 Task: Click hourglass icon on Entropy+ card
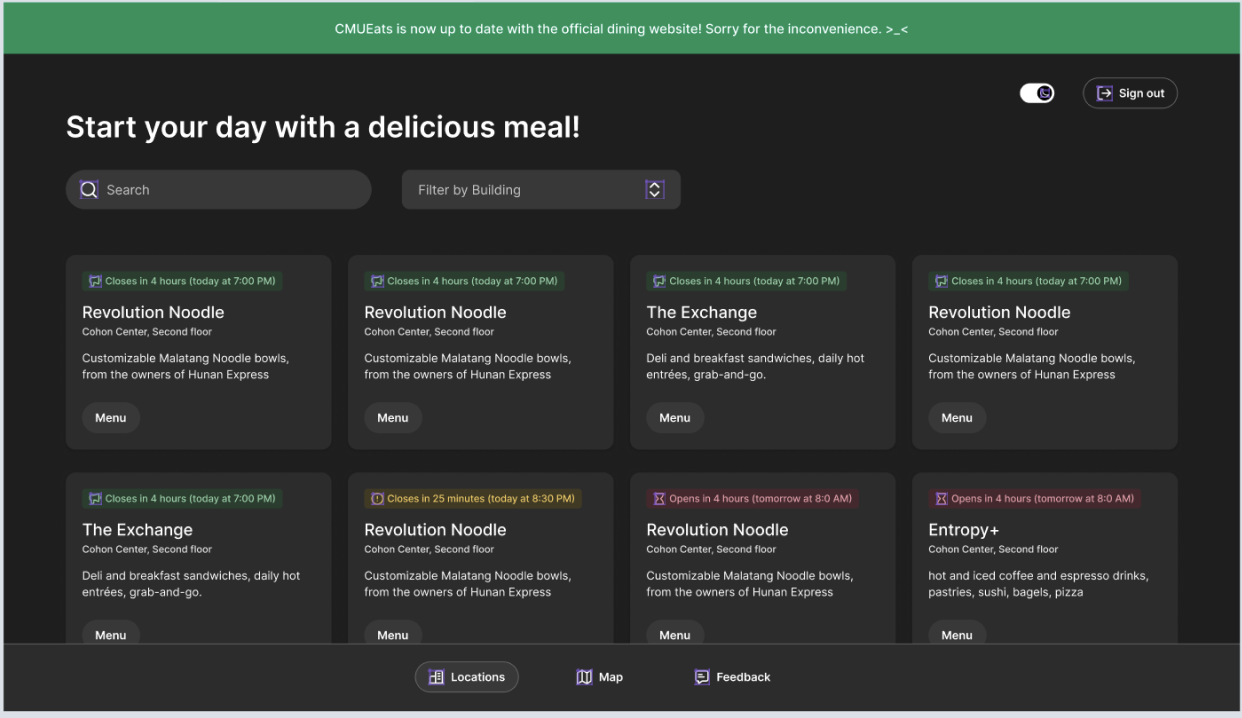941,498
